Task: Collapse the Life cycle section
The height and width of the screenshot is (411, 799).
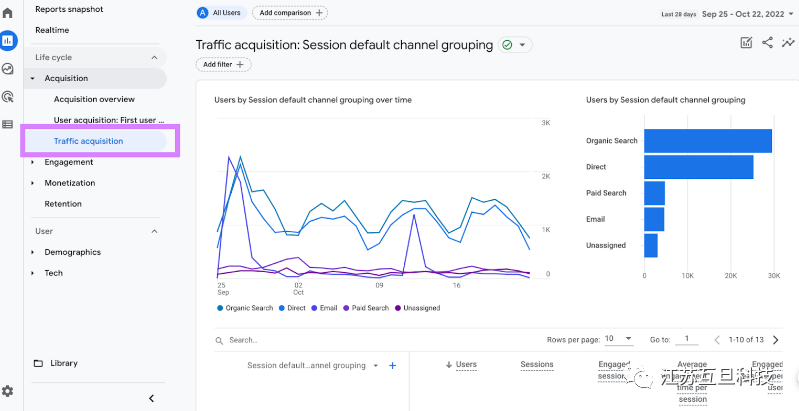Action: click(154, 58)
